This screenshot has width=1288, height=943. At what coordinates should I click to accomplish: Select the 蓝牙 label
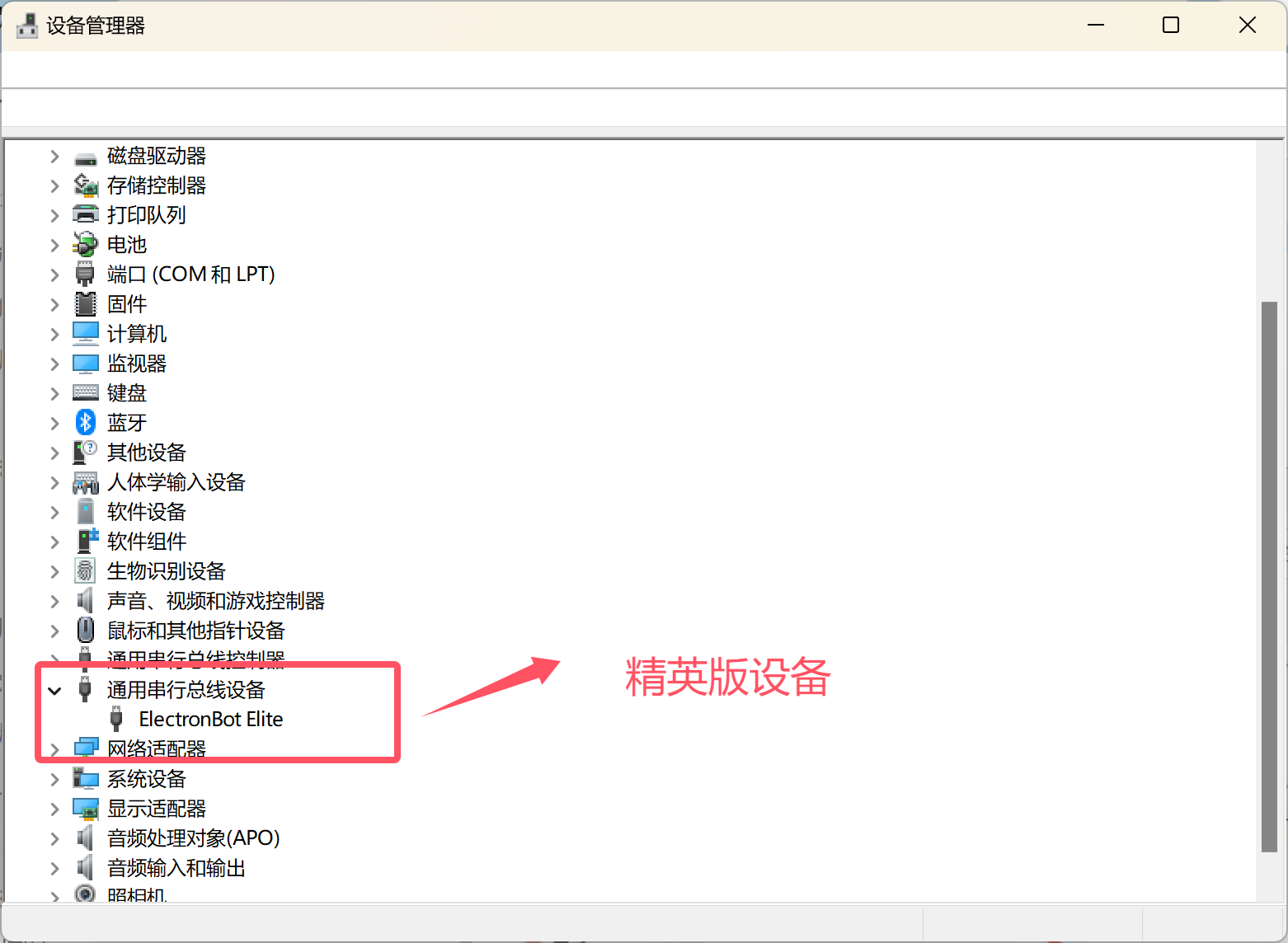tap(127, 423)
